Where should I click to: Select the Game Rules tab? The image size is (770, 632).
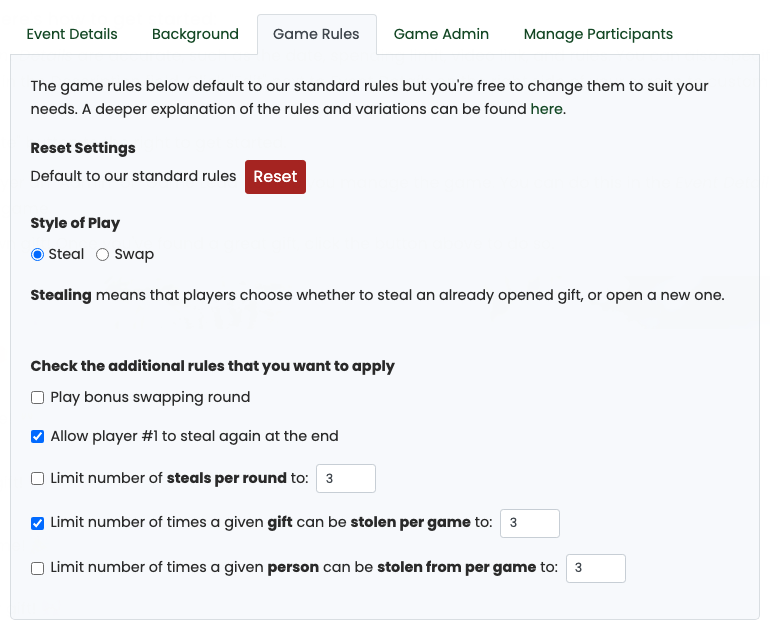click(316, 34)
